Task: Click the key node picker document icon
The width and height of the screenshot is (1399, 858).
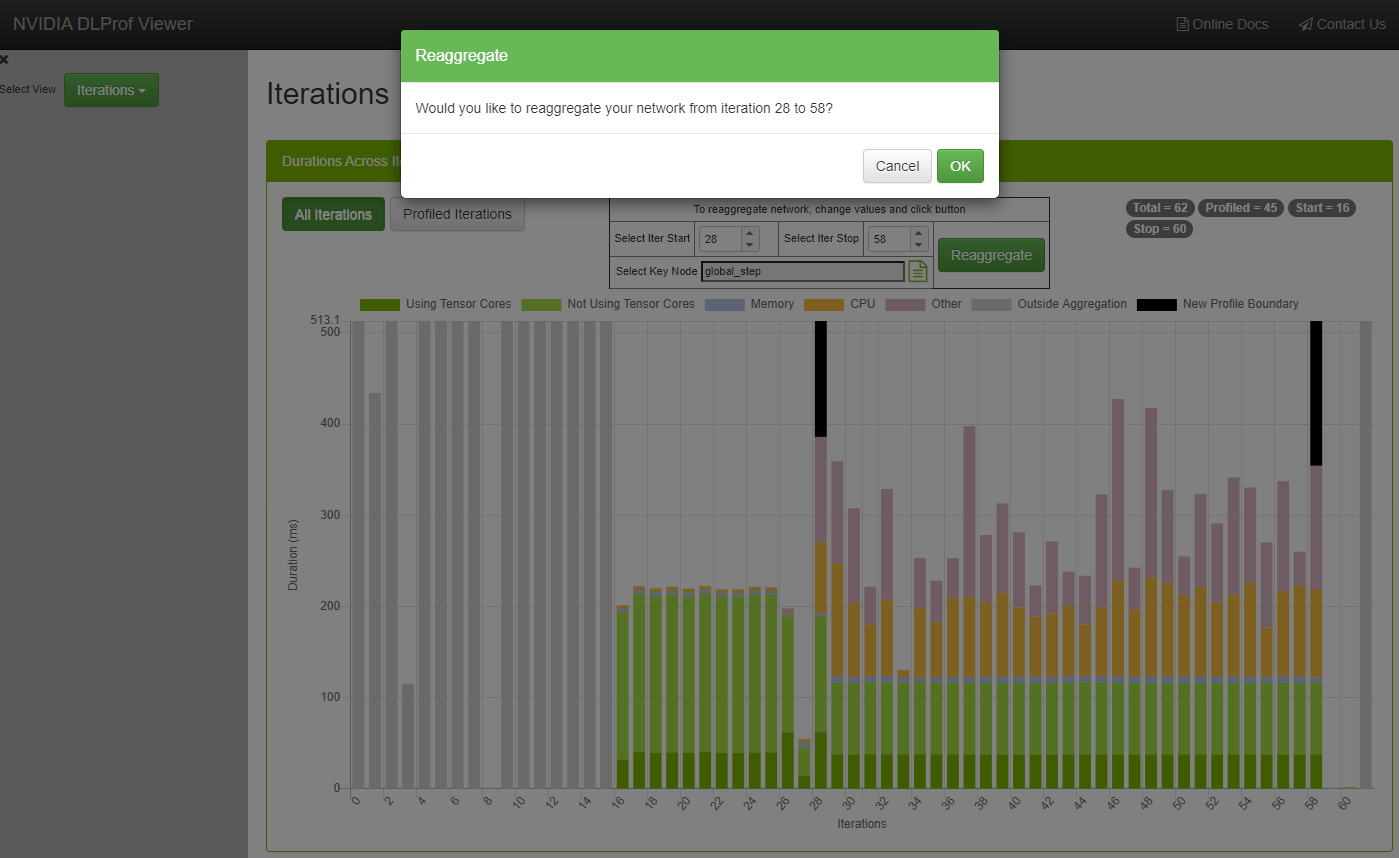Action: pos(918,271)
